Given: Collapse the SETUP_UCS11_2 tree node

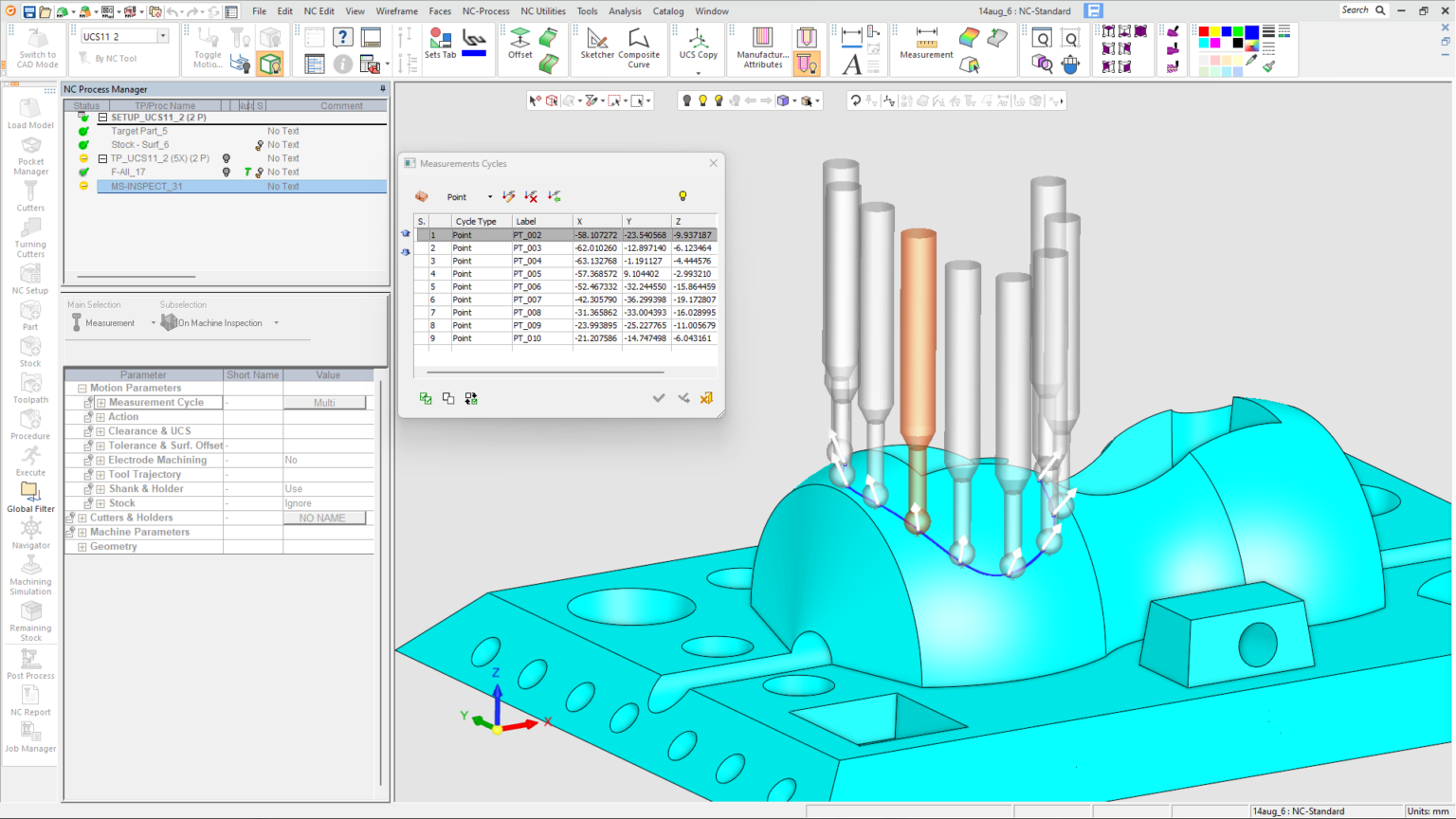Looking at the screenshot, I should (x=100, y=117).
